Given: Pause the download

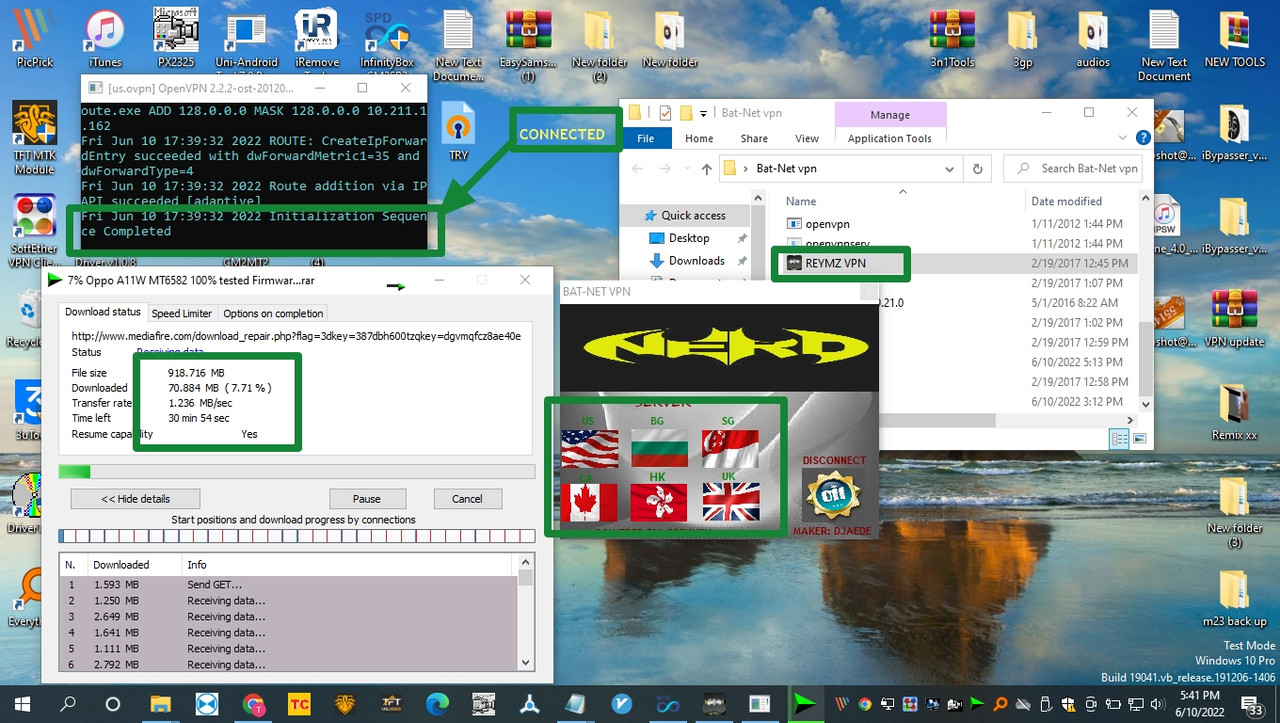Looking at the screenshot, I should coord(367,499).
